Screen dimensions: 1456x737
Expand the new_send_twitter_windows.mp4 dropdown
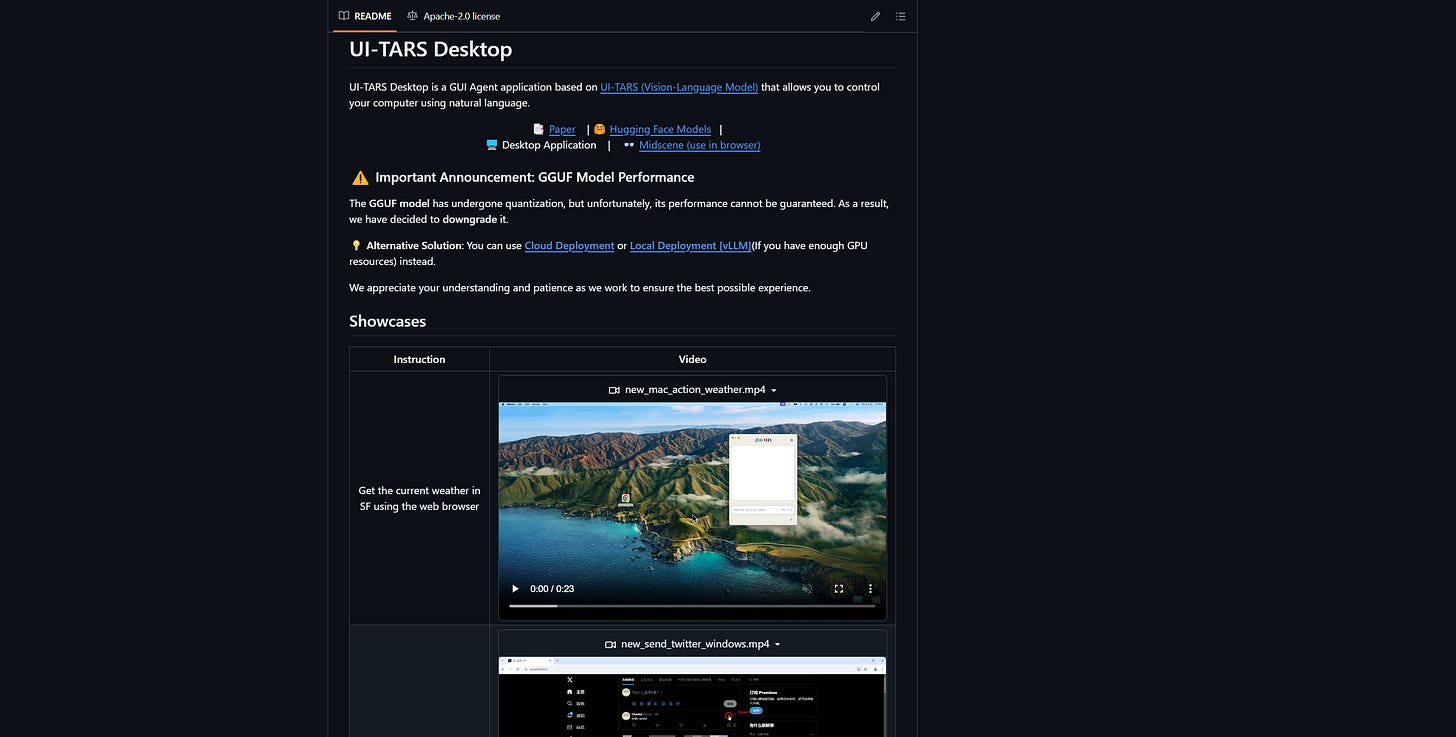point(693,644)
